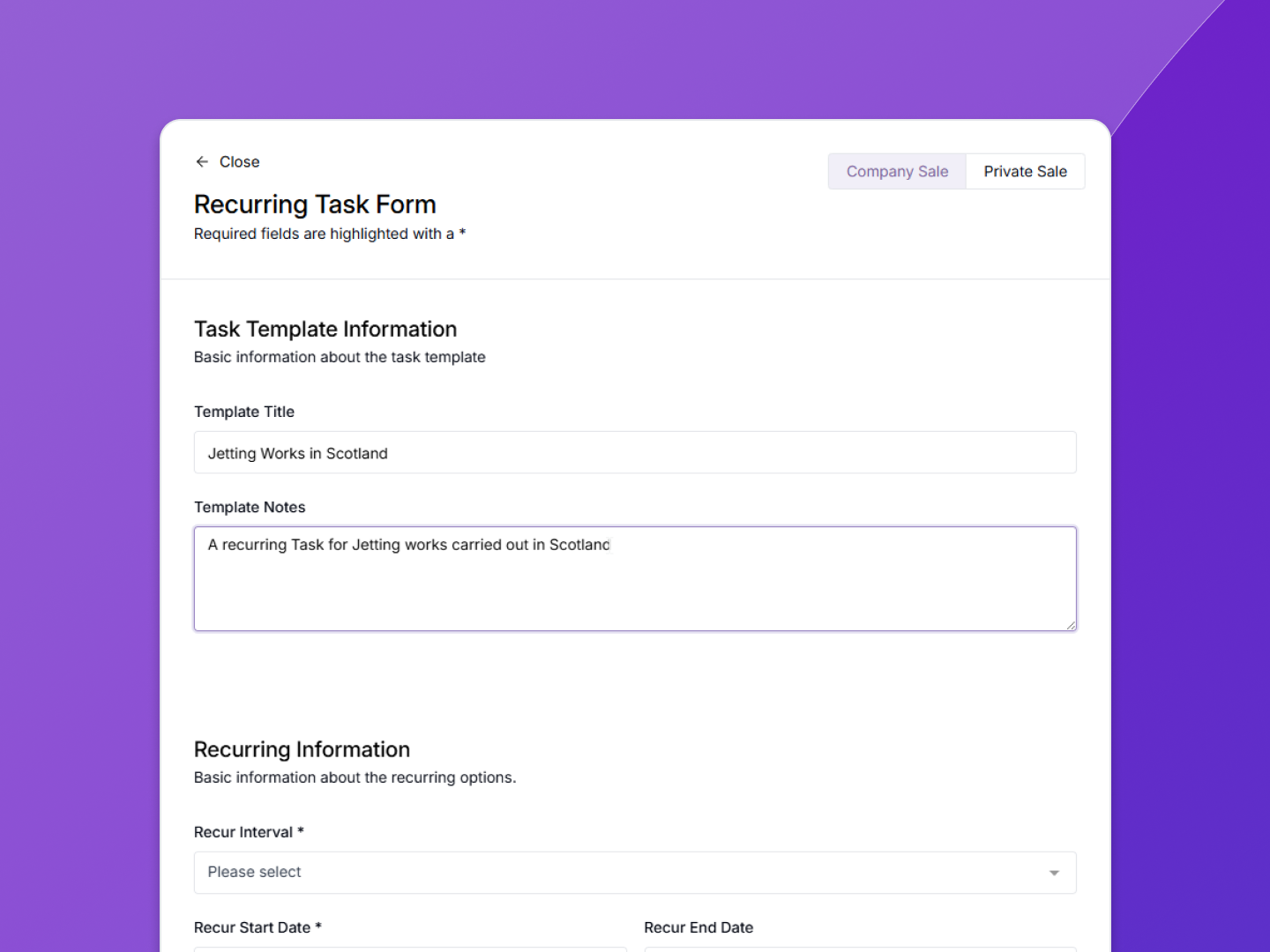The width and height of the screenshot is (1270, 952).
Task: Click the left-pointing navigation arrow near Close
Action: 202,162
